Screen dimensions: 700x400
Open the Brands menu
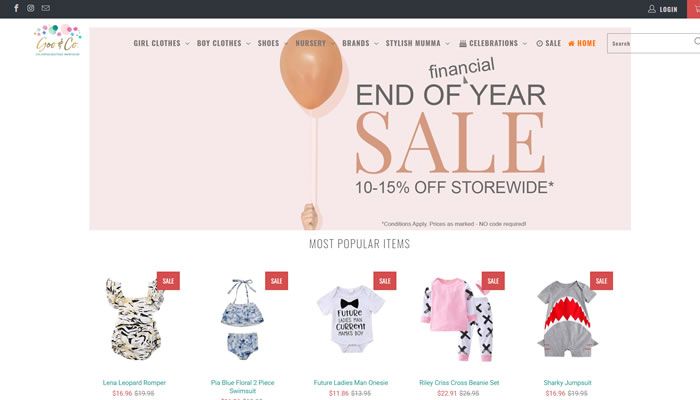[x=360, y=43]
